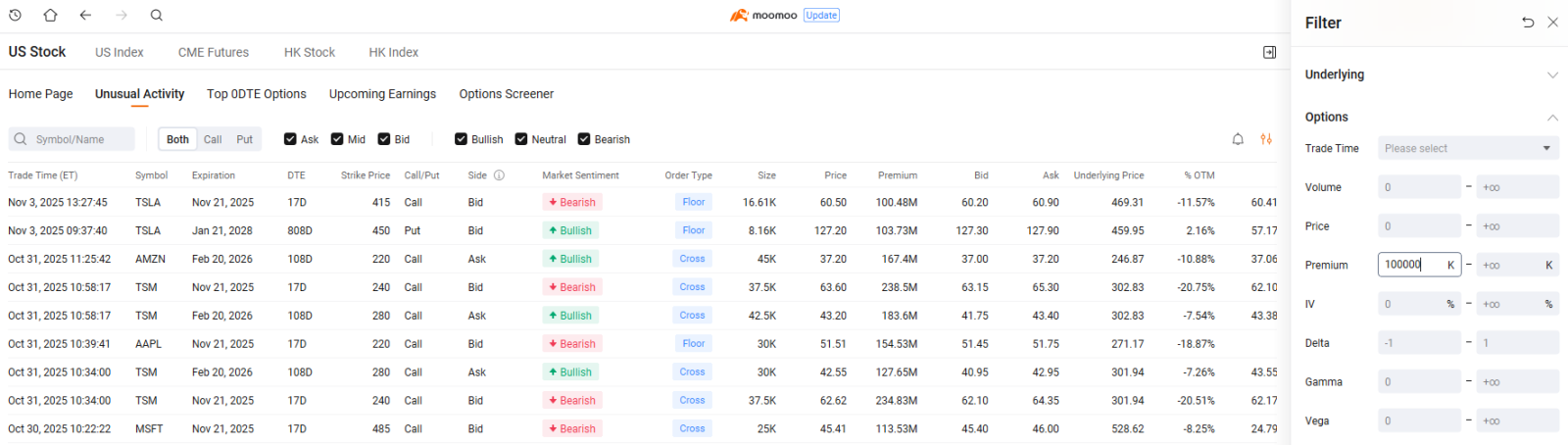Toggle the Bullish checkbox
The image size is (1568, 445).
[x=461, y=139]
